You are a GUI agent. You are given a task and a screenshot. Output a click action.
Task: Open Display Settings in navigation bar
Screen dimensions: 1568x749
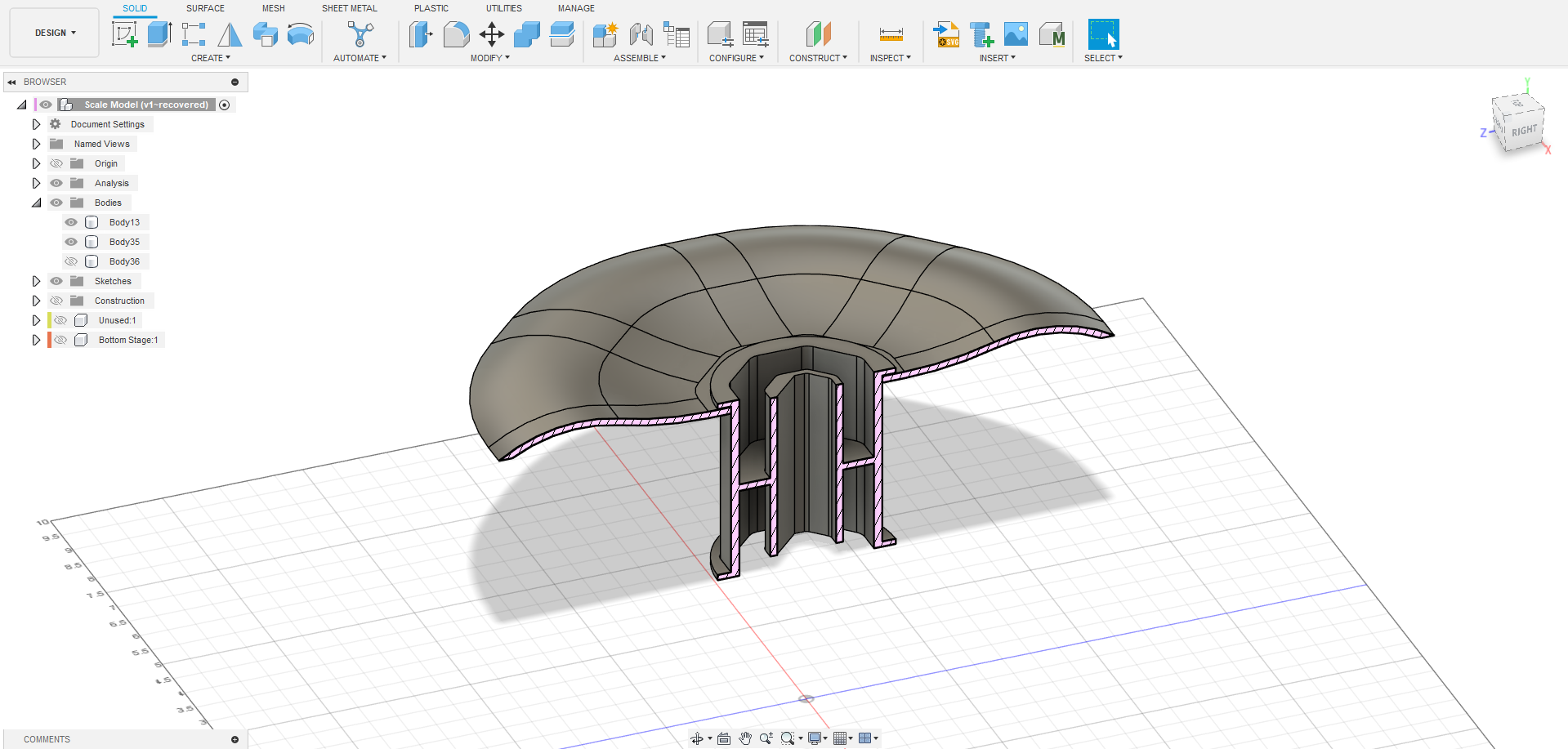(x=817, y=738)
